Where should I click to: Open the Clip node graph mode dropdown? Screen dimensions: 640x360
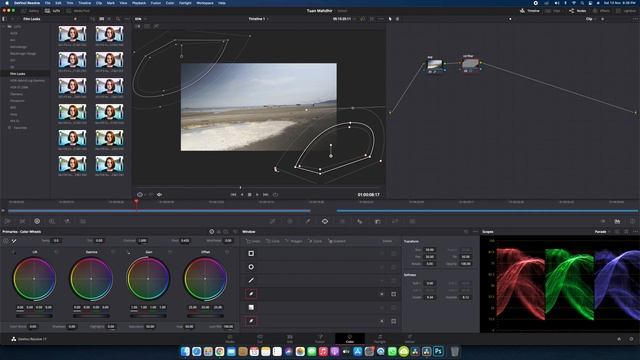point(592,19)
